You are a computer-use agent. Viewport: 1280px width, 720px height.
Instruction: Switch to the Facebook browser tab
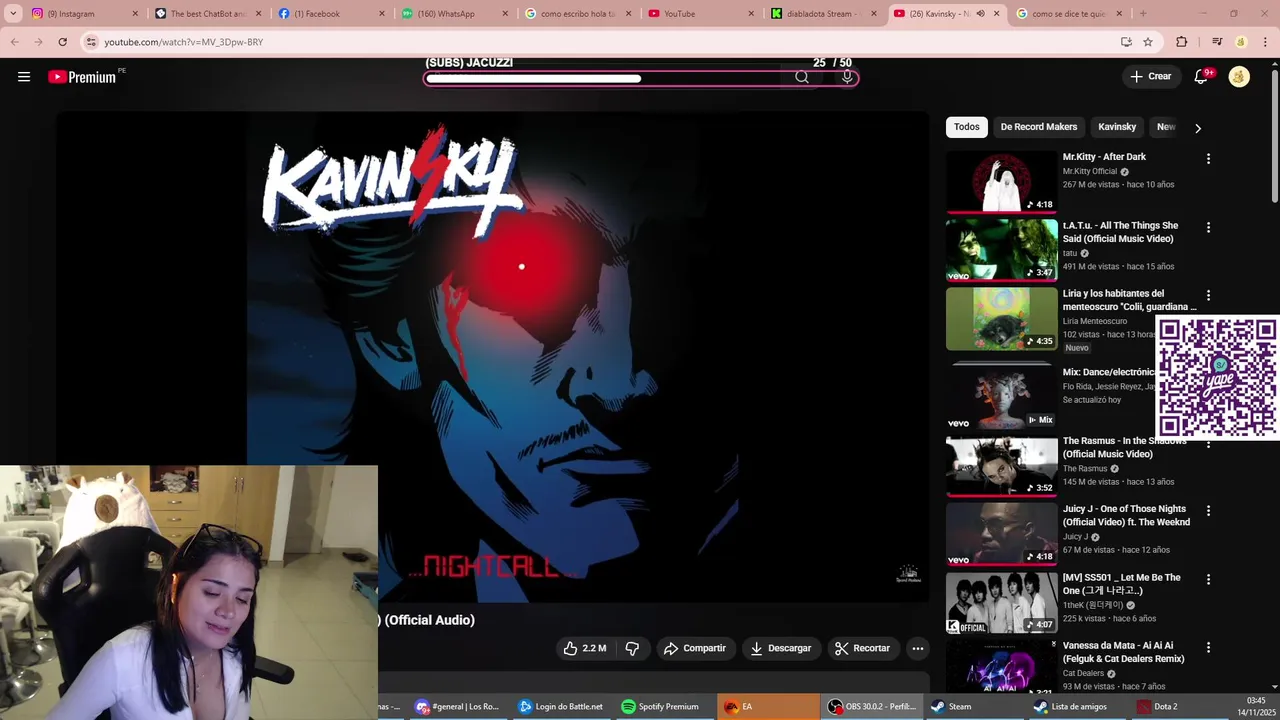pos(332,14)
